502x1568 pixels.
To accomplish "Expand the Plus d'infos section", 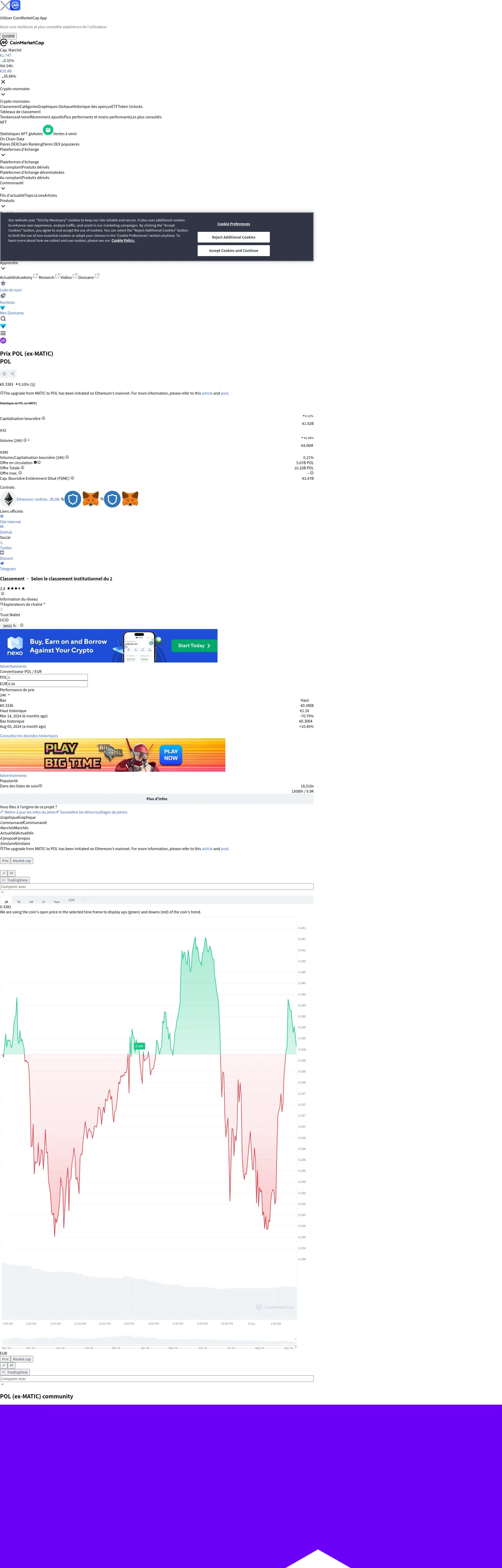I will 157,799.
